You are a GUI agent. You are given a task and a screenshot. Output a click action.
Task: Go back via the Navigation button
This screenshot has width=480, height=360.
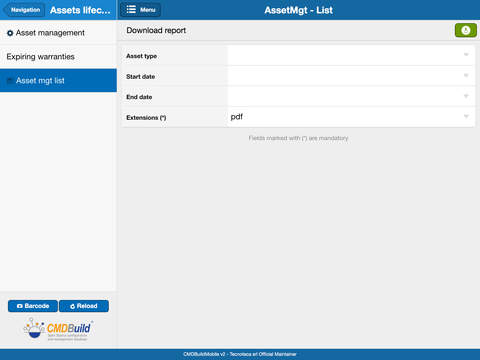24,10
